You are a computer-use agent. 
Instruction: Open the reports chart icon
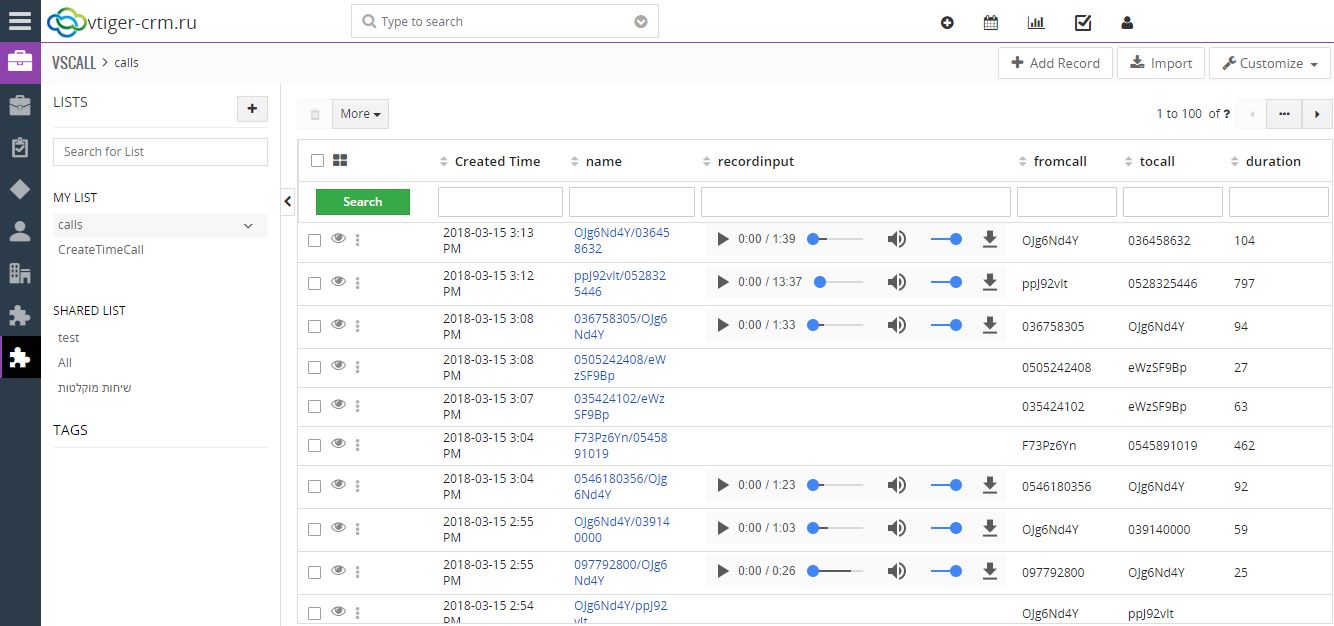(x=1036, y=23)
